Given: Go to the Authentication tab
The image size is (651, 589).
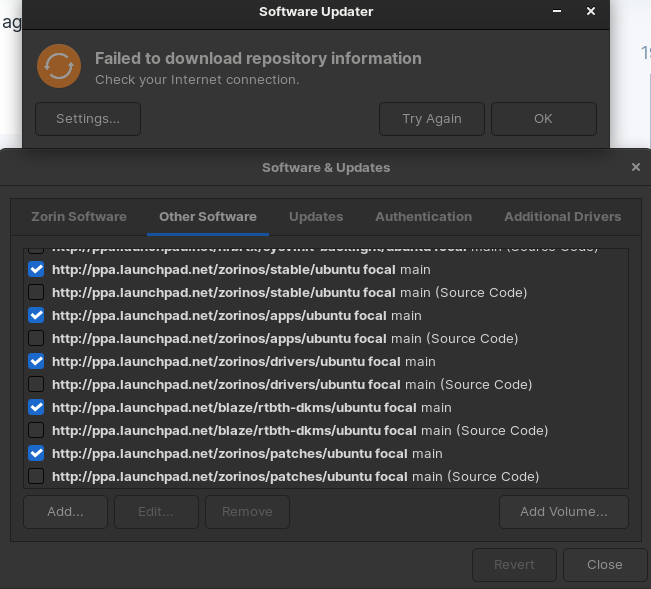Looking at the screenshot, I should (423, 217).
